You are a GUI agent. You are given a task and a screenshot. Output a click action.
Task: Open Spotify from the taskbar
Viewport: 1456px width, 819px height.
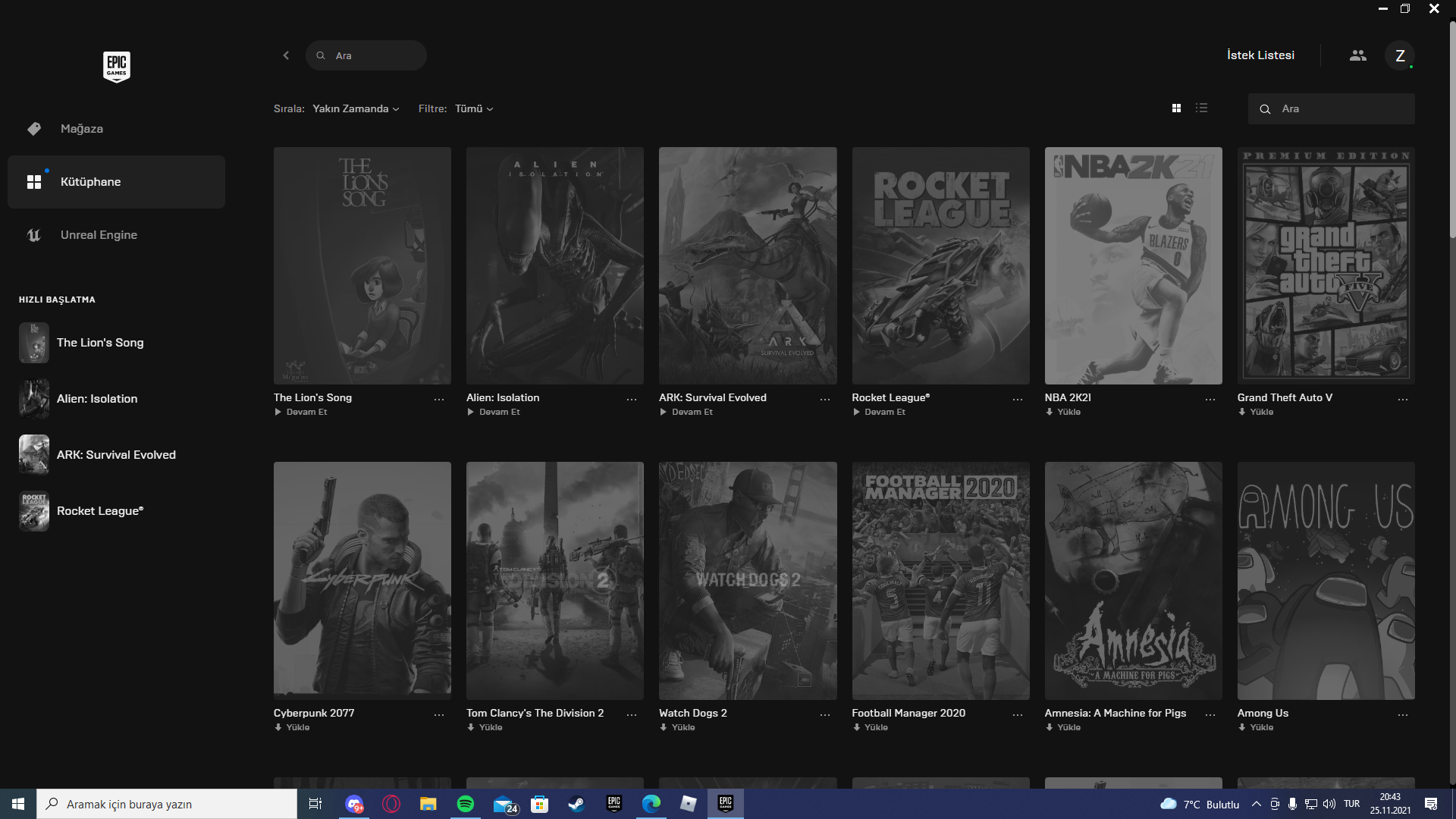point(465,804)
